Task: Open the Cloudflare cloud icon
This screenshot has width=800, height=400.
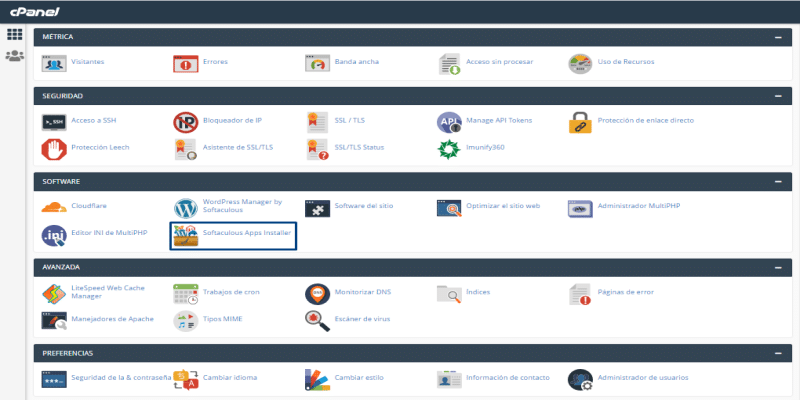Action: click(54, 207)
